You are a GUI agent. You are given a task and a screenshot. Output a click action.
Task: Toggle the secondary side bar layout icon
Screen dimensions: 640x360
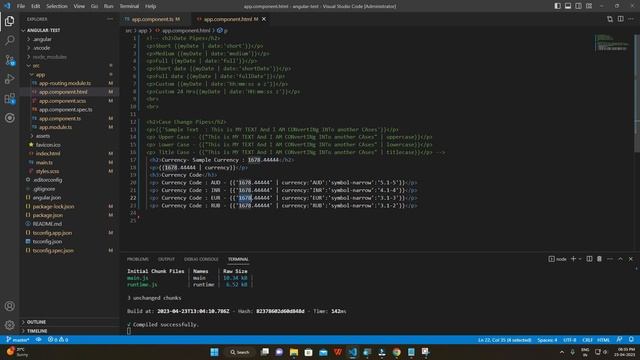tap(578, 6)
